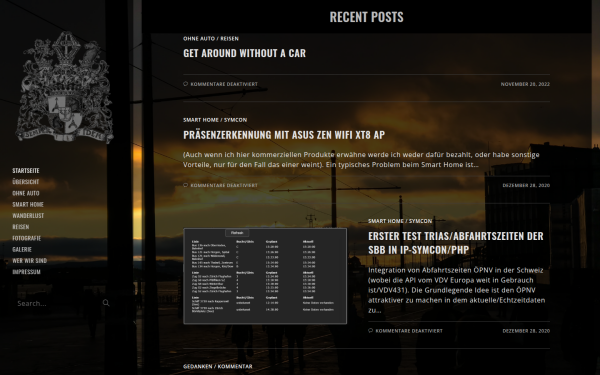600x375 pixels.
Task: Click the search magnifier icon in sidebar
Action: [x=106, y=303]
